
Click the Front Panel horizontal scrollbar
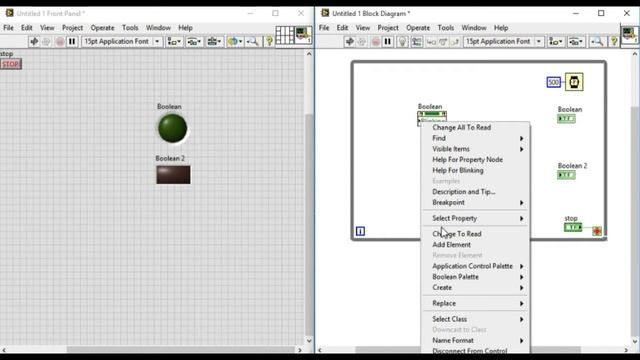180,350
